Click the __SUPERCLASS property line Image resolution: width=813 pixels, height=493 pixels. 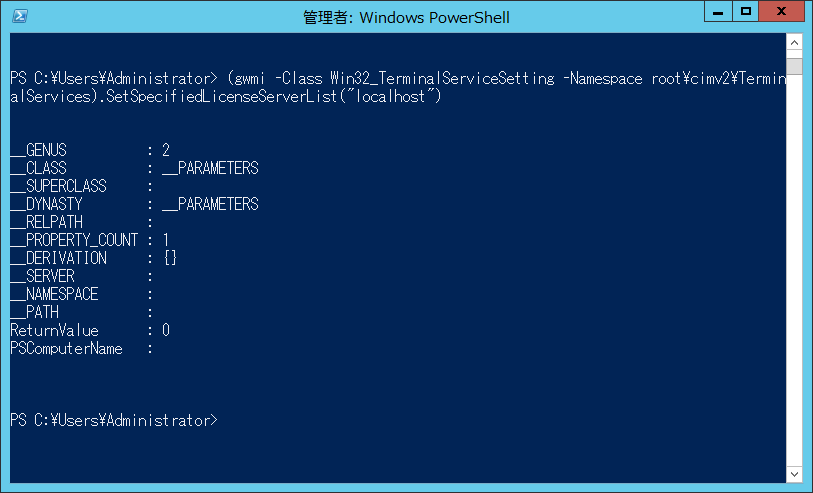(x=82, y=186)
